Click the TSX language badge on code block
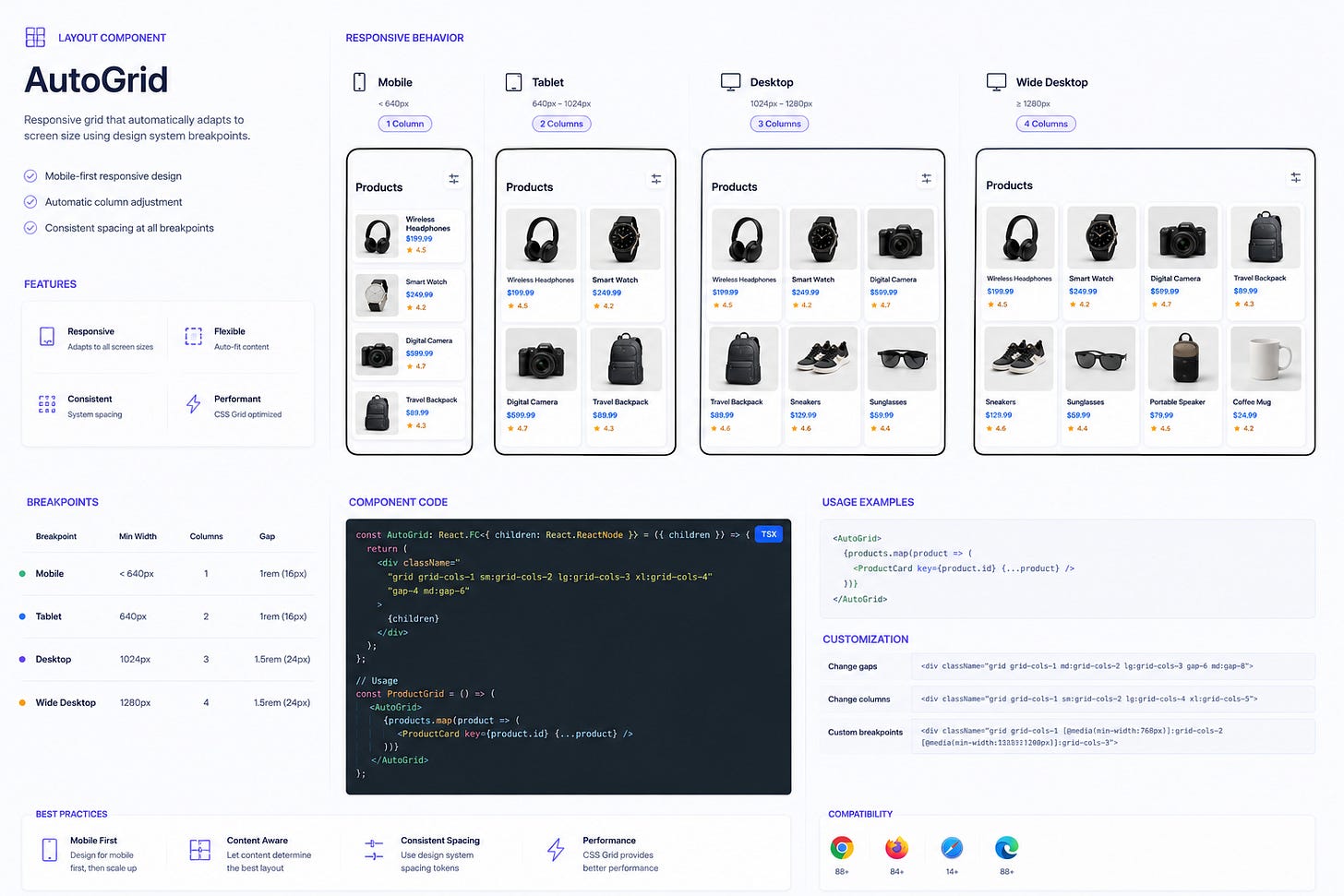This screenshot has width=1344, height=896. click(x=769, y=534)
